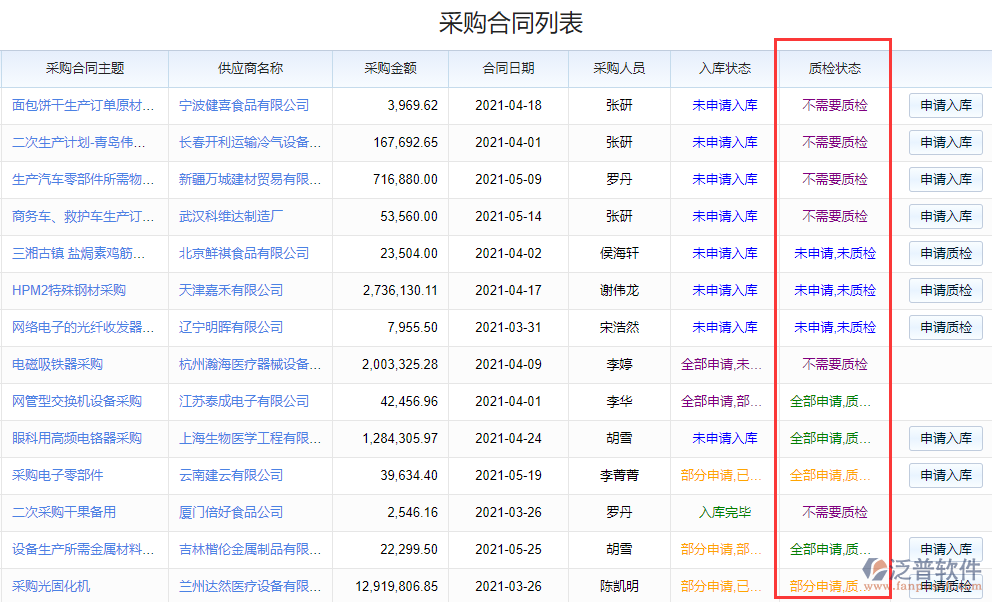The height and width of the screenshot is (602, 992).
Task: Click 申请入库 button in 商务车、救护车 row
Action: click(x=944, y=216)
